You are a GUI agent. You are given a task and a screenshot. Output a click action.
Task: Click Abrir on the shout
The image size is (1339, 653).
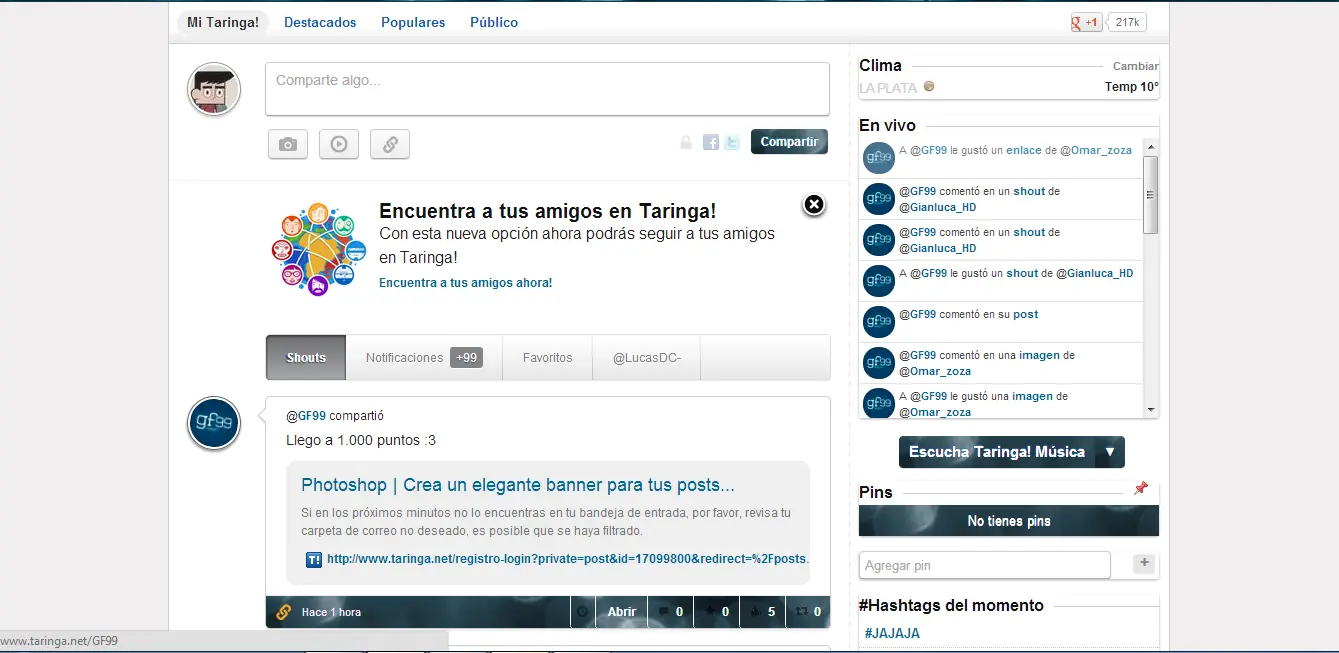[x=622, y=612]
